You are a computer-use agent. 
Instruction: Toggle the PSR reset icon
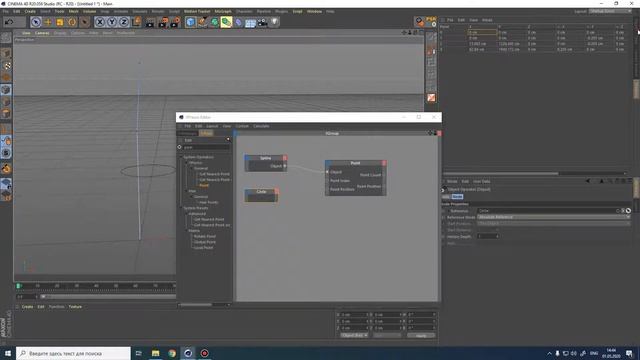[x=431, y=21]
